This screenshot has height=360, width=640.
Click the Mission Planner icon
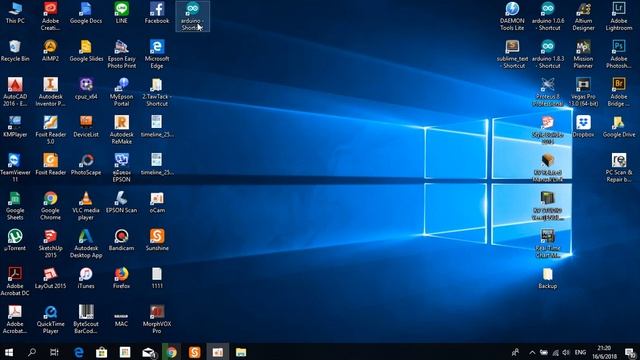pos(583,54)
